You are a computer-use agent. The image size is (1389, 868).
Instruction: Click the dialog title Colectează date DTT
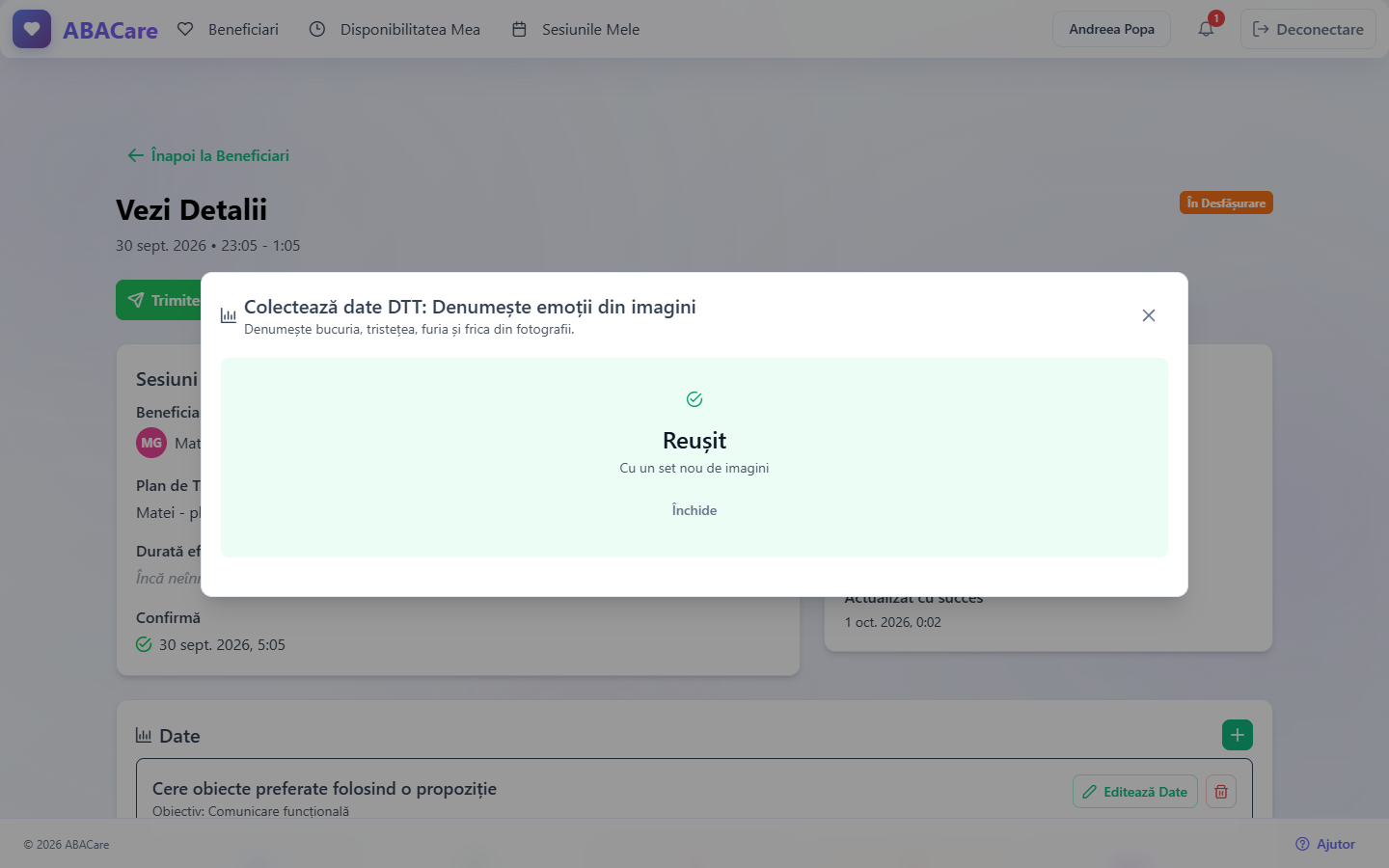tap(470, 307)
